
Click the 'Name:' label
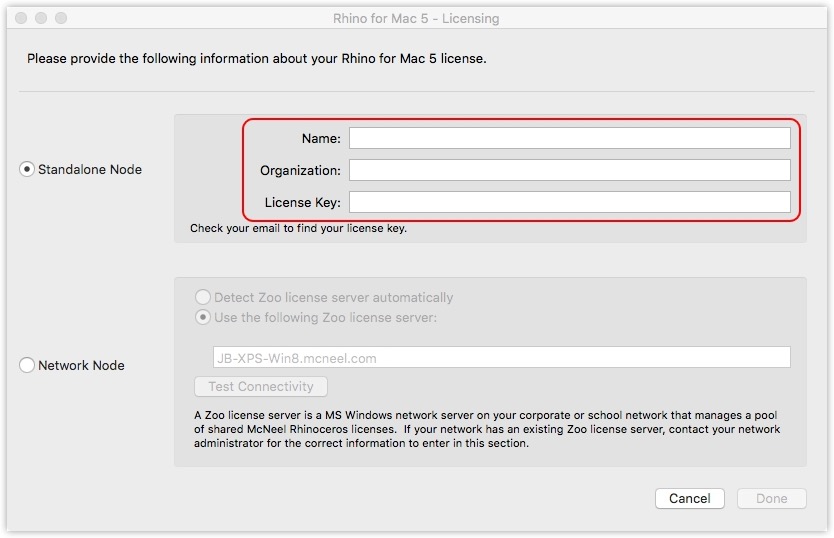pyautogui.click(x=321, y=138)
